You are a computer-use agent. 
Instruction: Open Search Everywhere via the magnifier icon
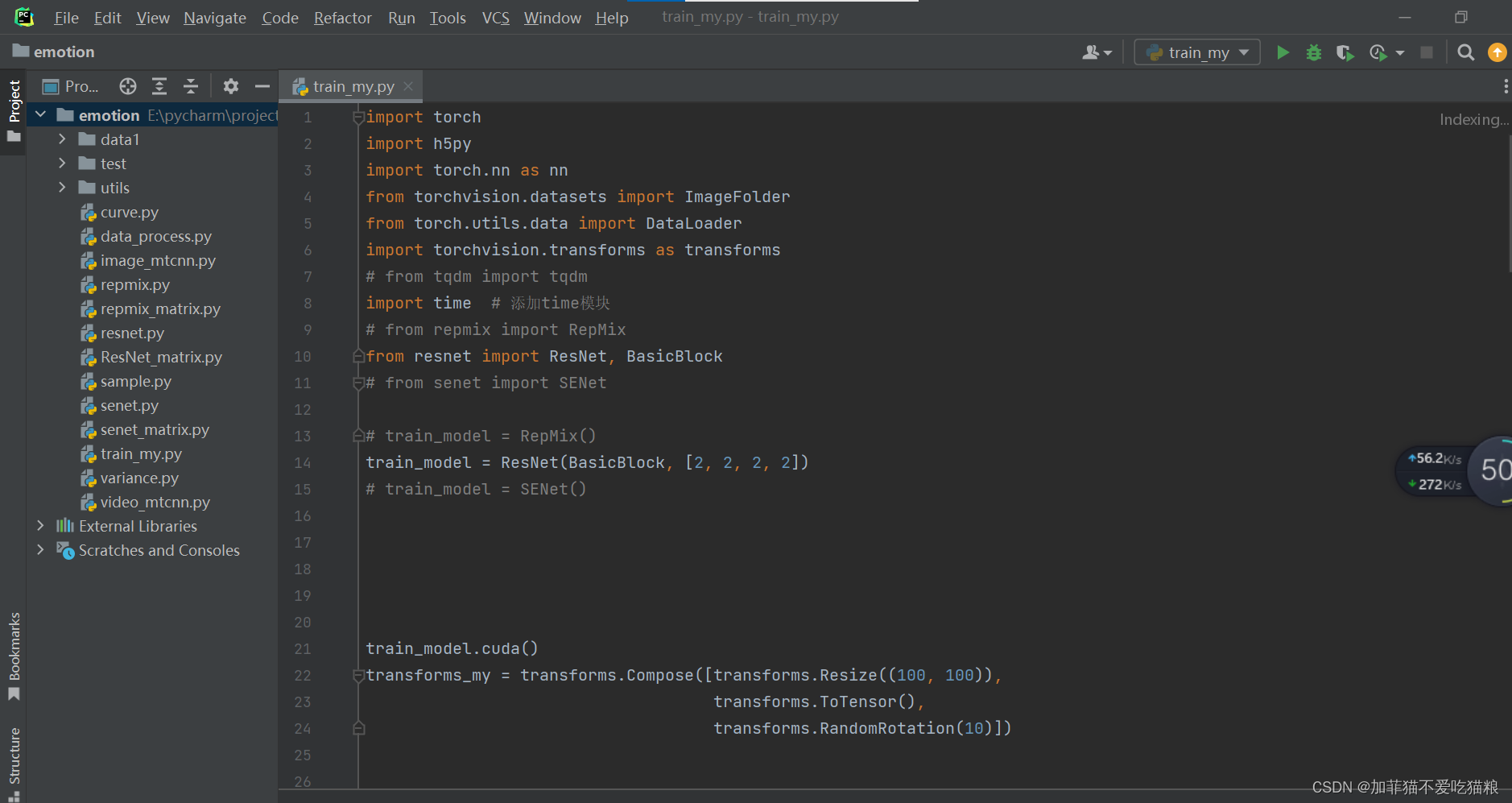[1465, 52]
